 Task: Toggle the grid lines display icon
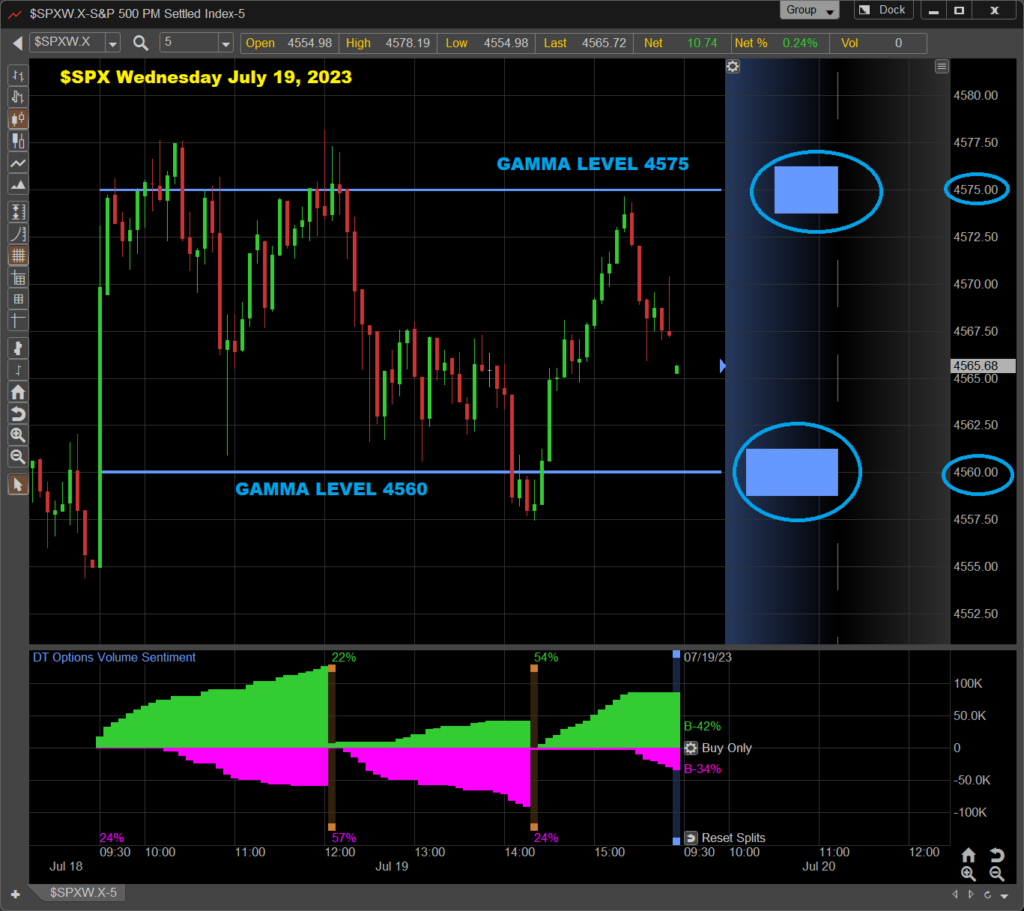[17, 255]
